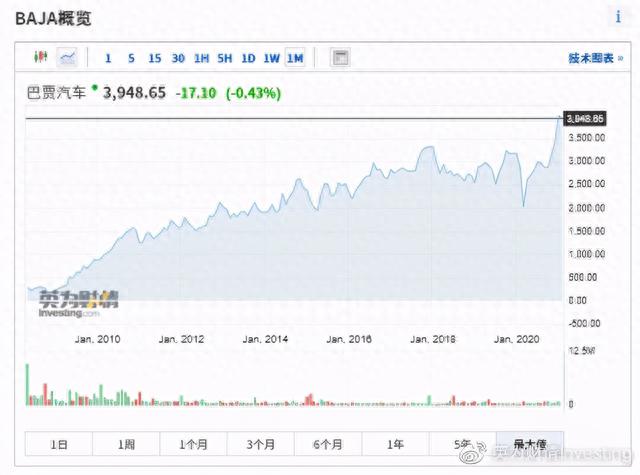Select the area line chart icon
Image resolution: width=640 pixels, height=475 pixels.
pos(68,58)
